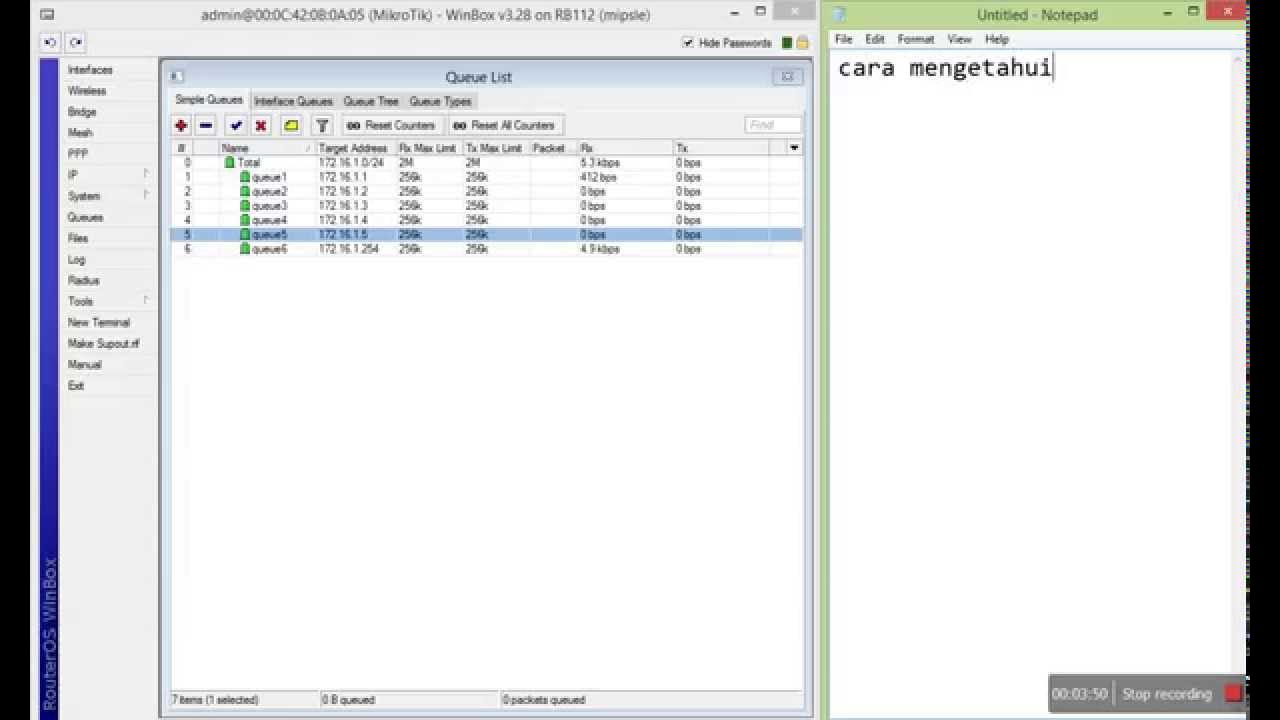Click the Reset All Counters button
This screenshot has width=1280, height=720.
point(504,125)
